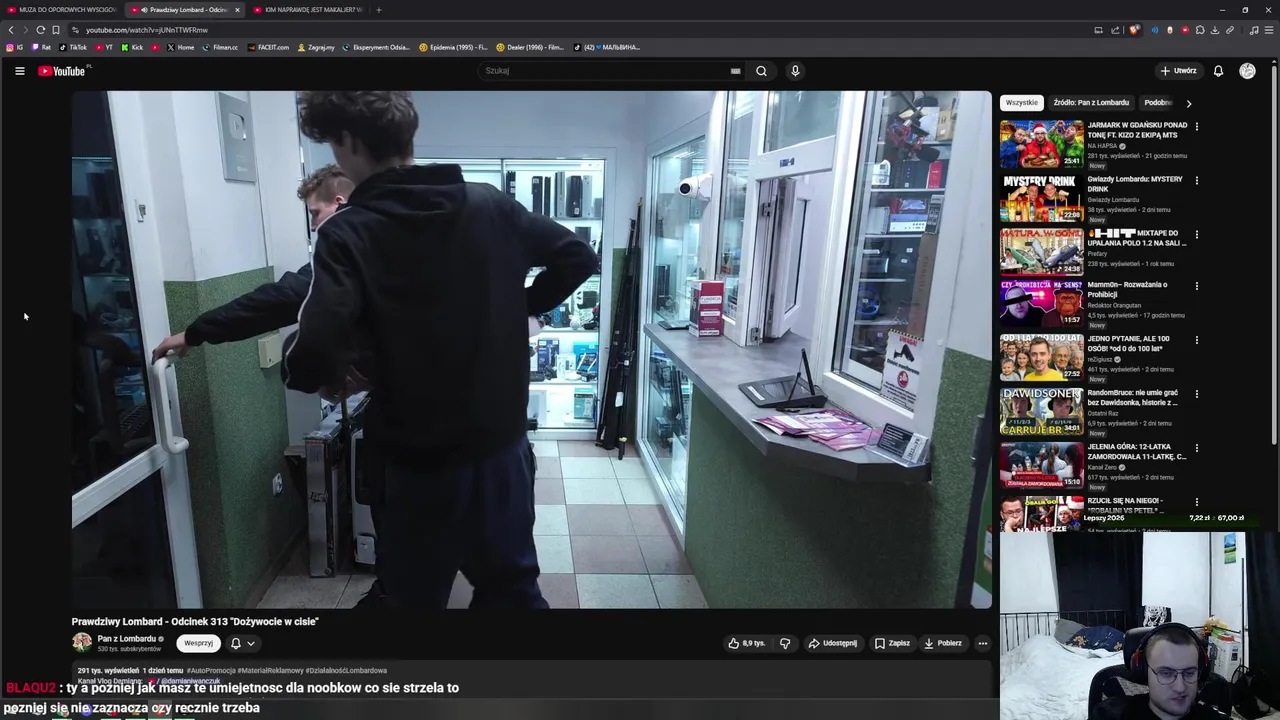Select the Podobne filter chip
1280x720 pixels.
[x=1158, y=103]
